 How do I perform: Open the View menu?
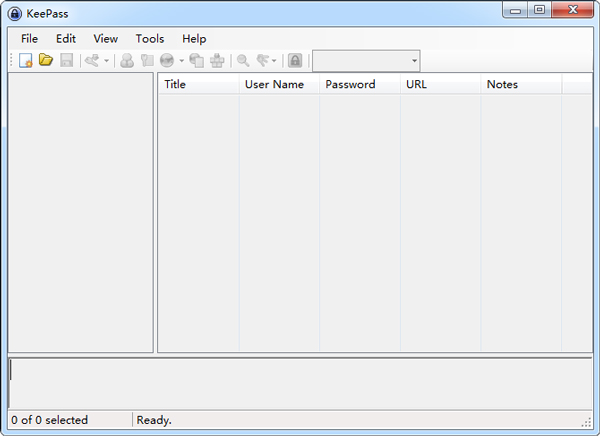tap(105, 38)
